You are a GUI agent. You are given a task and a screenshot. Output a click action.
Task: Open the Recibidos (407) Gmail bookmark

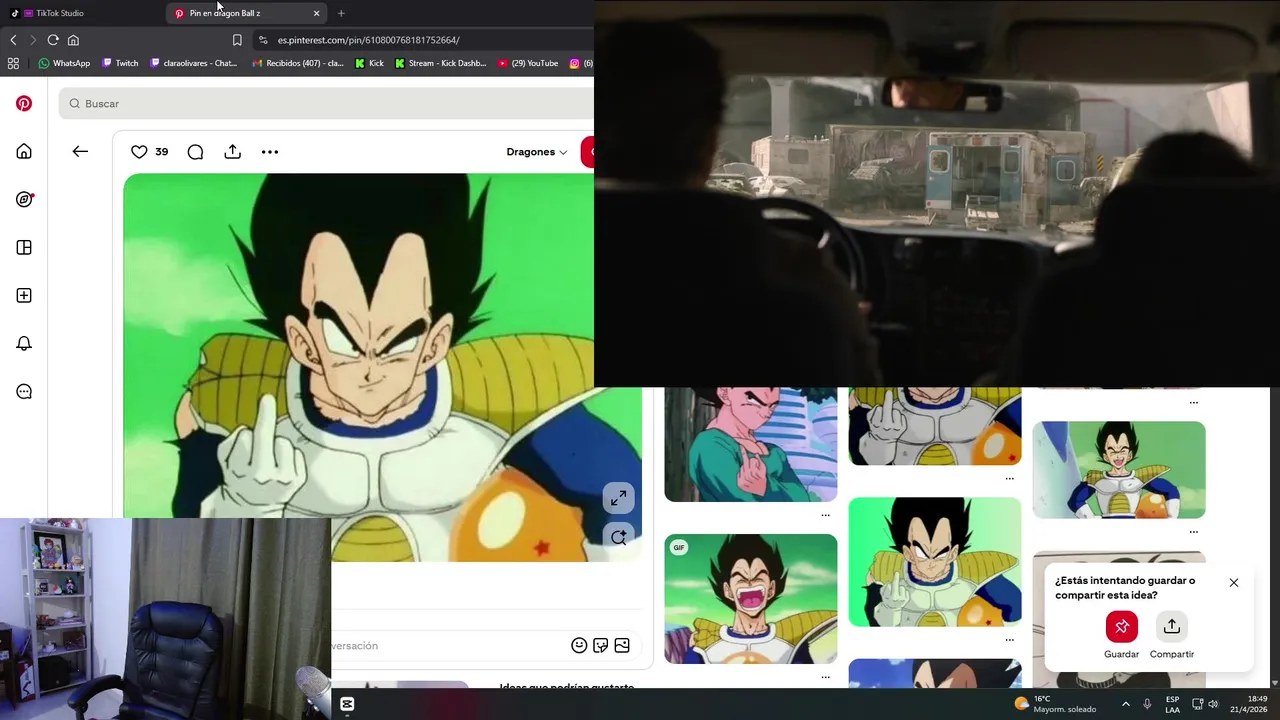298,63
